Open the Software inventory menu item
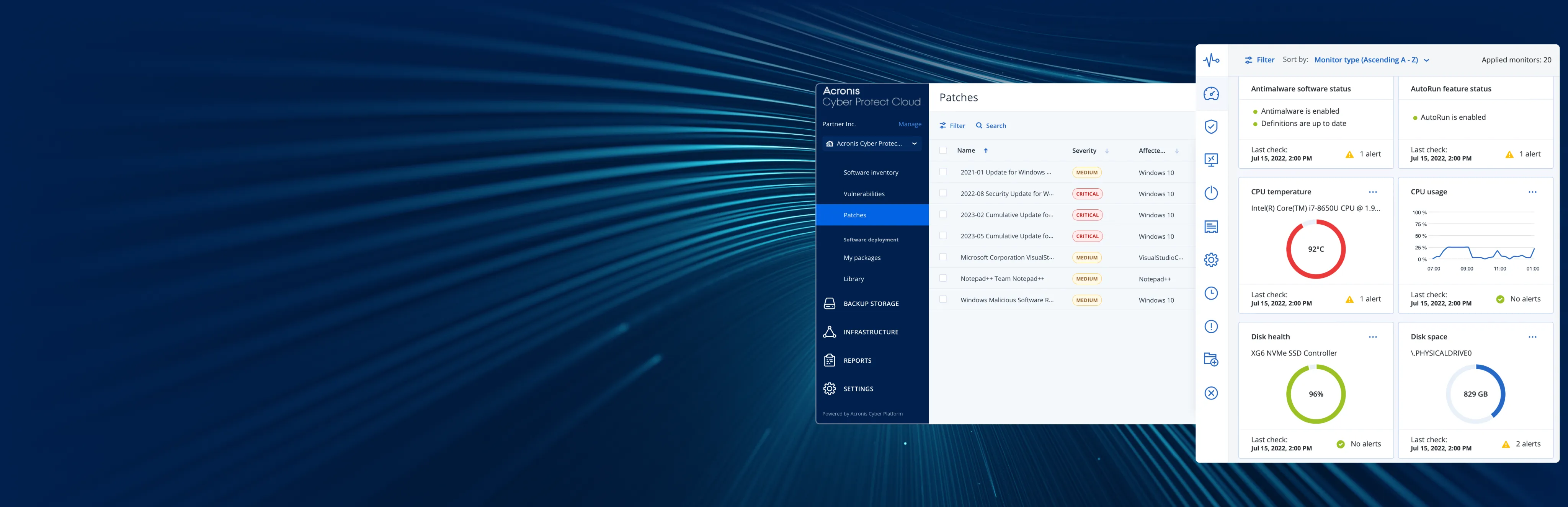Screen dimensions: 1568x507 pyautogui.click(x=871, y=172)
